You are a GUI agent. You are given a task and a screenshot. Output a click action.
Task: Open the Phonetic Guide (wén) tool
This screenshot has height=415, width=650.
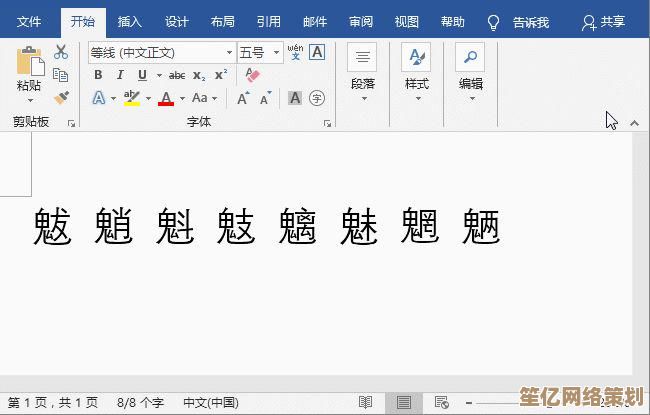(x=295, y=52)
